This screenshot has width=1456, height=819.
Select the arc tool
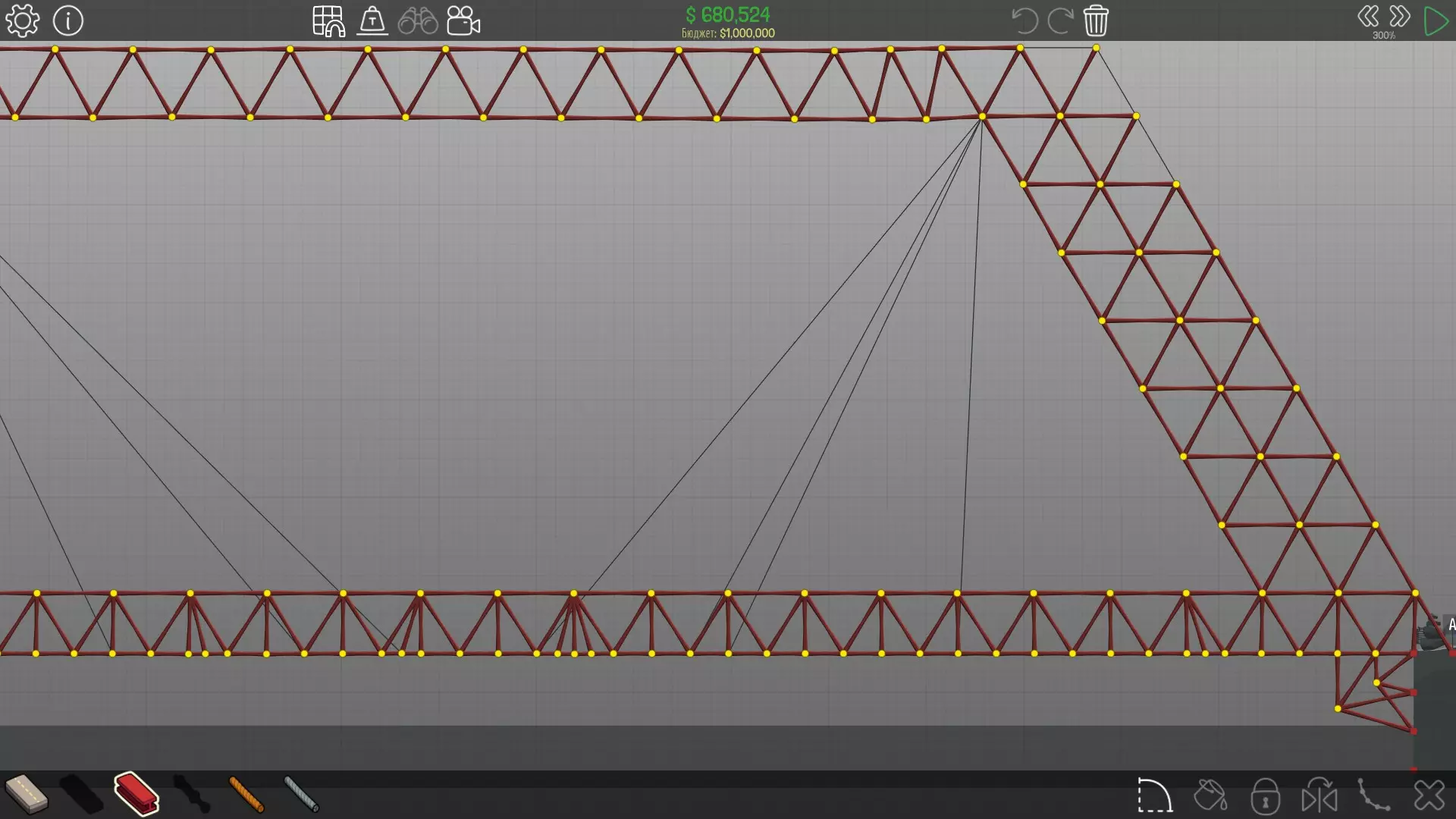point(1155,795)
